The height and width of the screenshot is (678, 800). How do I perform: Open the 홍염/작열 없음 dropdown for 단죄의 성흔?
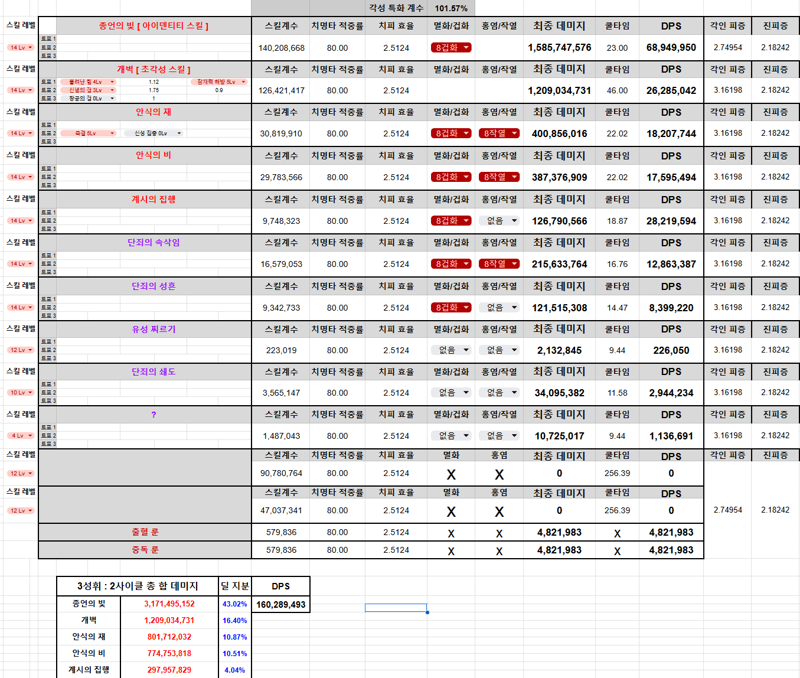[x=499, y=308]
